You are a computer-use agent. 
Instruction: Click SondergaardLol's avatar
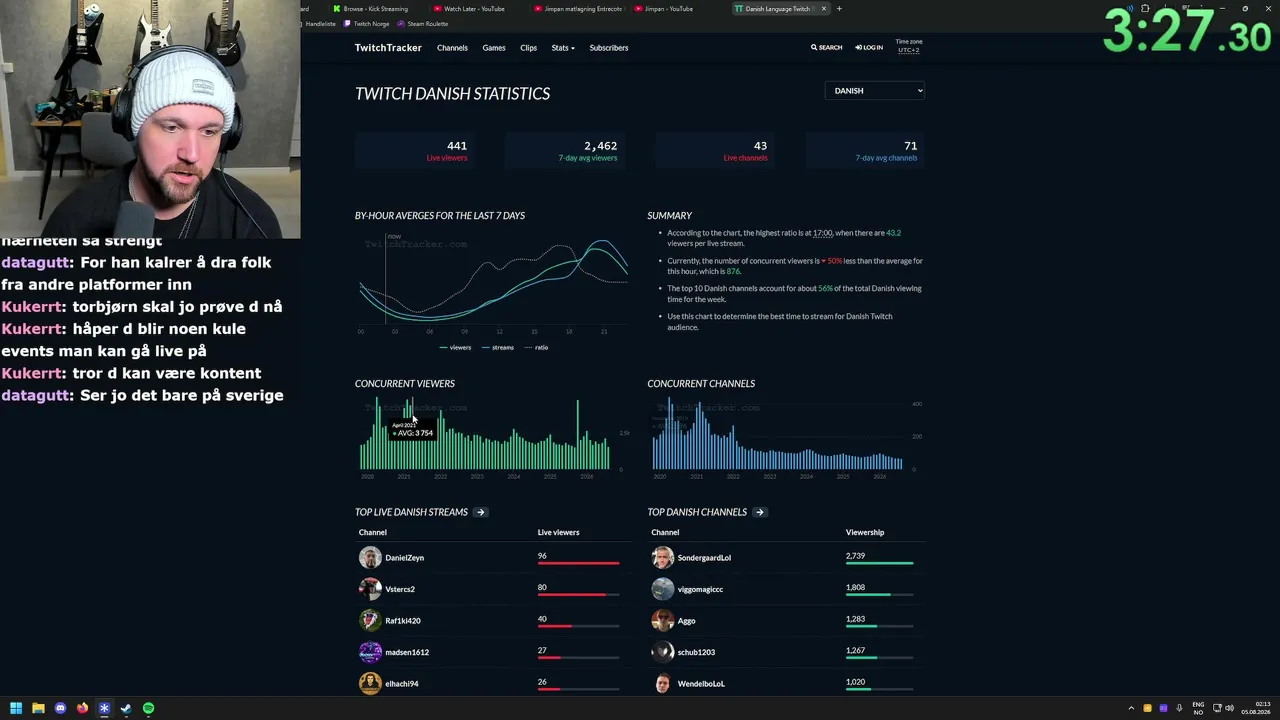tap(663, 558)
